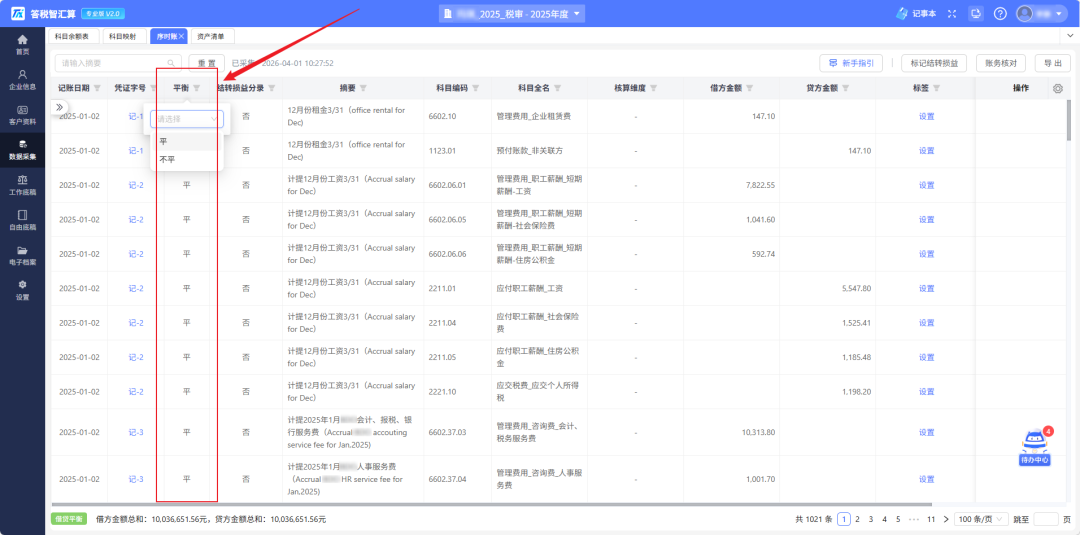The width and height of the screenshot is (1080, 535).
Task: Open the 请选择 balance filter combo box
Action: click(186, 118)
